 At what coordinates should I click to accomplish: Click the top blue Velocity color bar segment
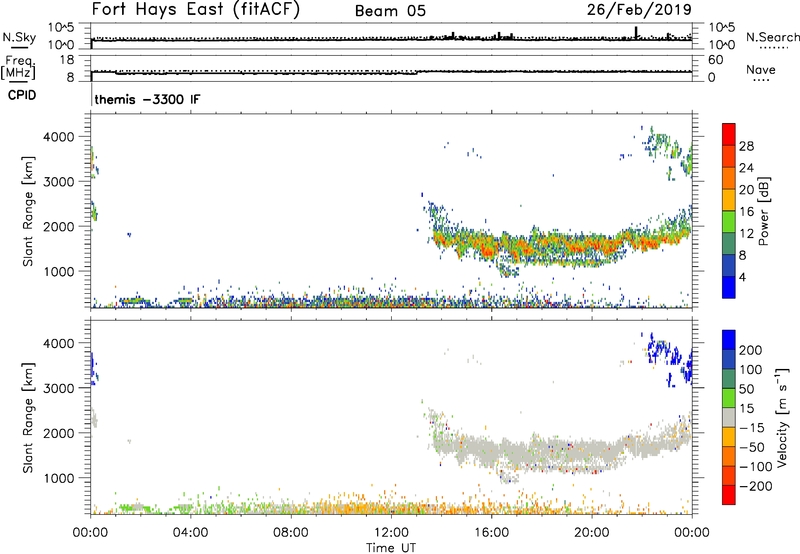pyautogui.click(x=729, y=340)
